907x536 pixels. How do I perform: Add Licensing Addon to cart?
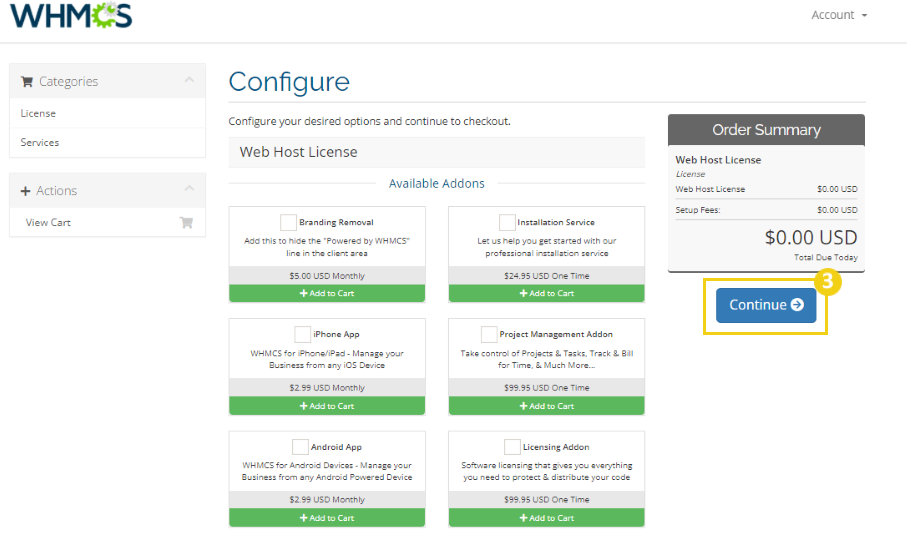[547, 518]
